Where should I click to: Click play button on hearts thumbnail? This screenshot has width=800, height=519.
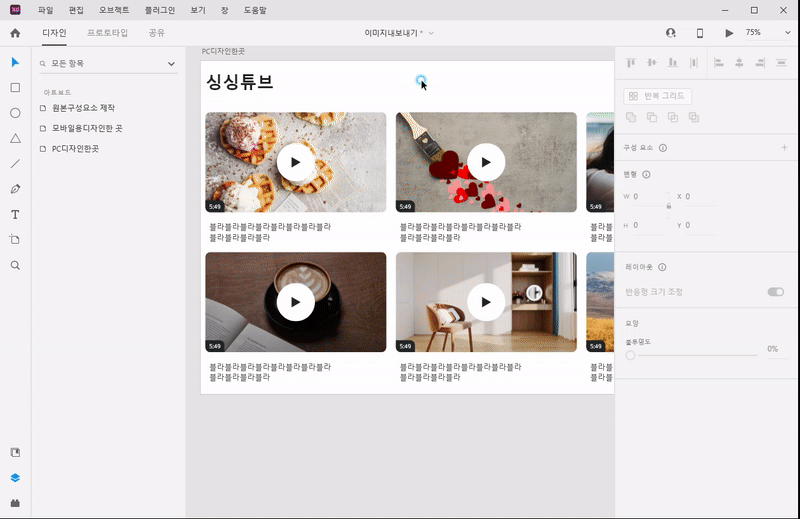pyautogui.click(x=486, y=162)
